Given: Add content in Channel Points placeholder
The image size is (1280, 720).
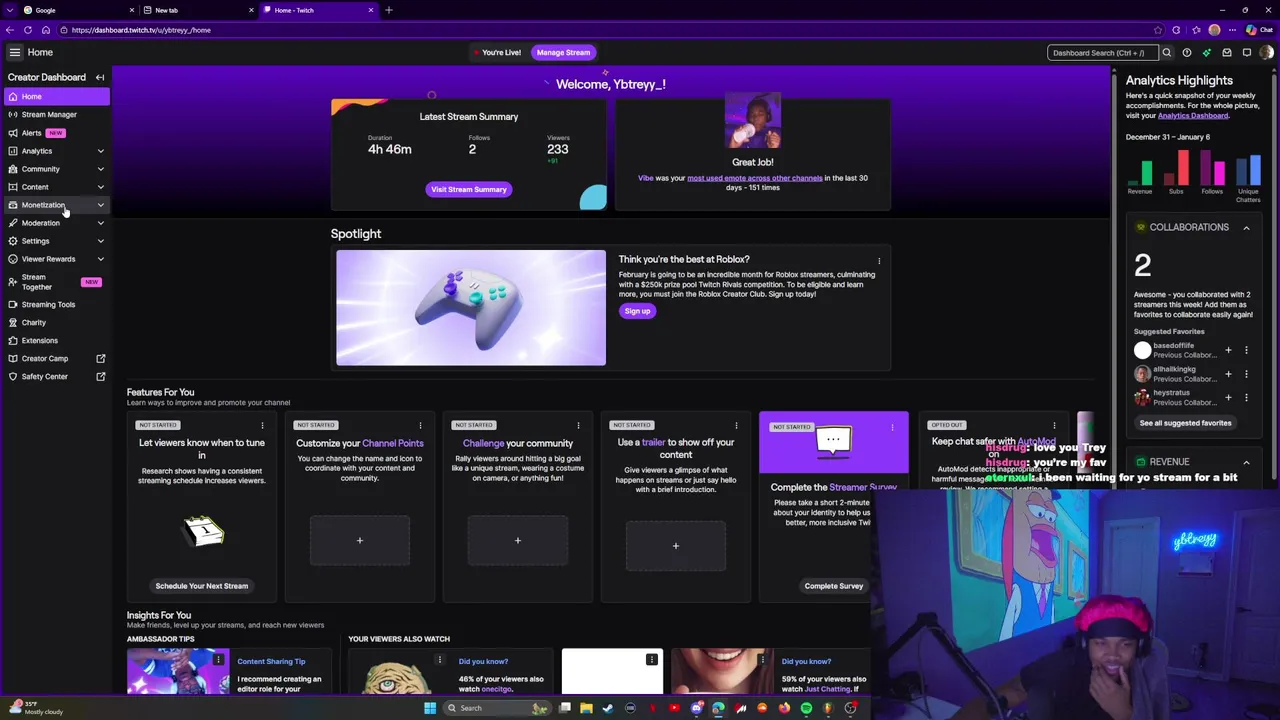Looking at the screenshot, I should tap(360, 541).
